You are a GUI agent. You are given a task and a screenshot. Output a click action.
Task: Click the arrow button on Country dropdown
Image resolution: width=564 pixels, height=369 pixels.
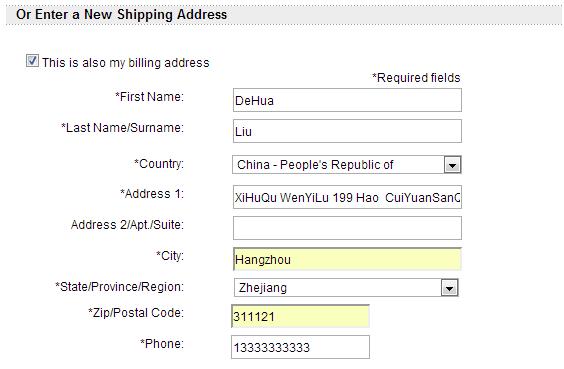[452, 165]
